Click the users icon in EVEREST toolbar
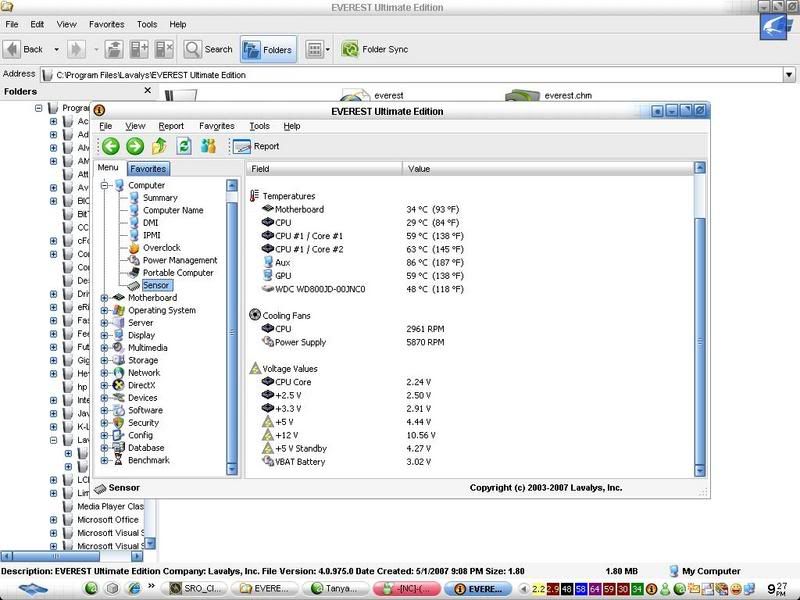 (209, 146)
